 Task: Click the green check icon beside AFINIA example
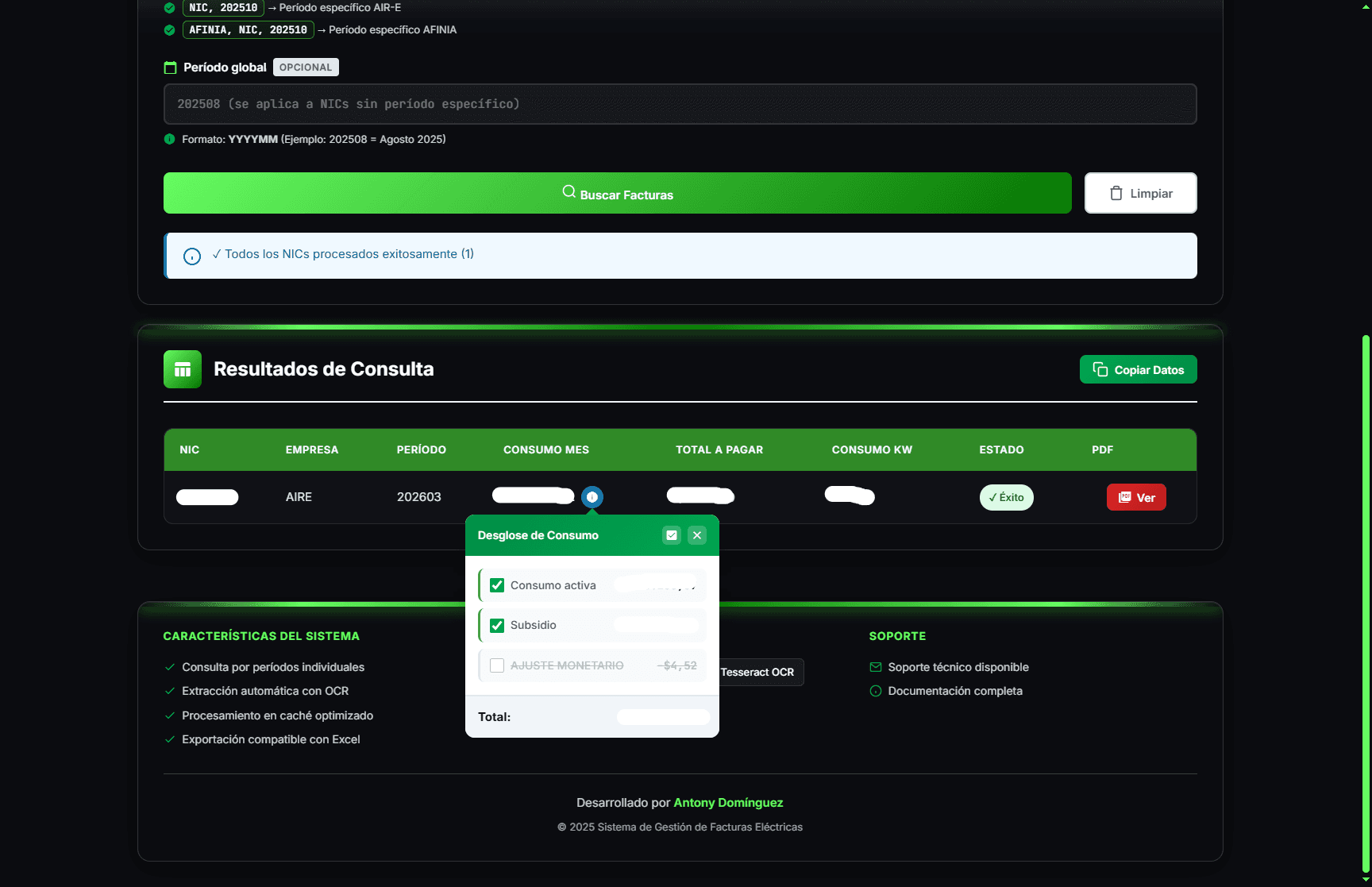(169, 30)
